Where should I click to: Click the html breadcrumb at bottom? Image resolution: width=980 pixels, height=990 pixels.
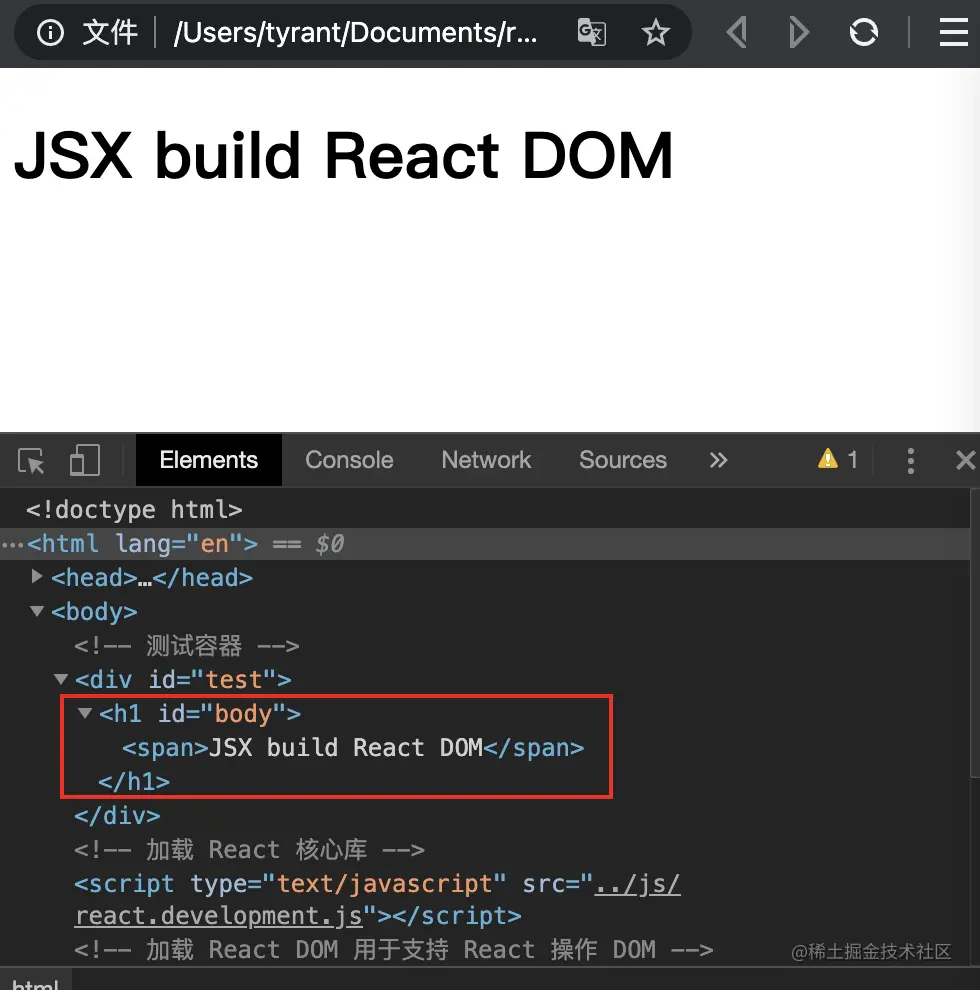(35, 982)
